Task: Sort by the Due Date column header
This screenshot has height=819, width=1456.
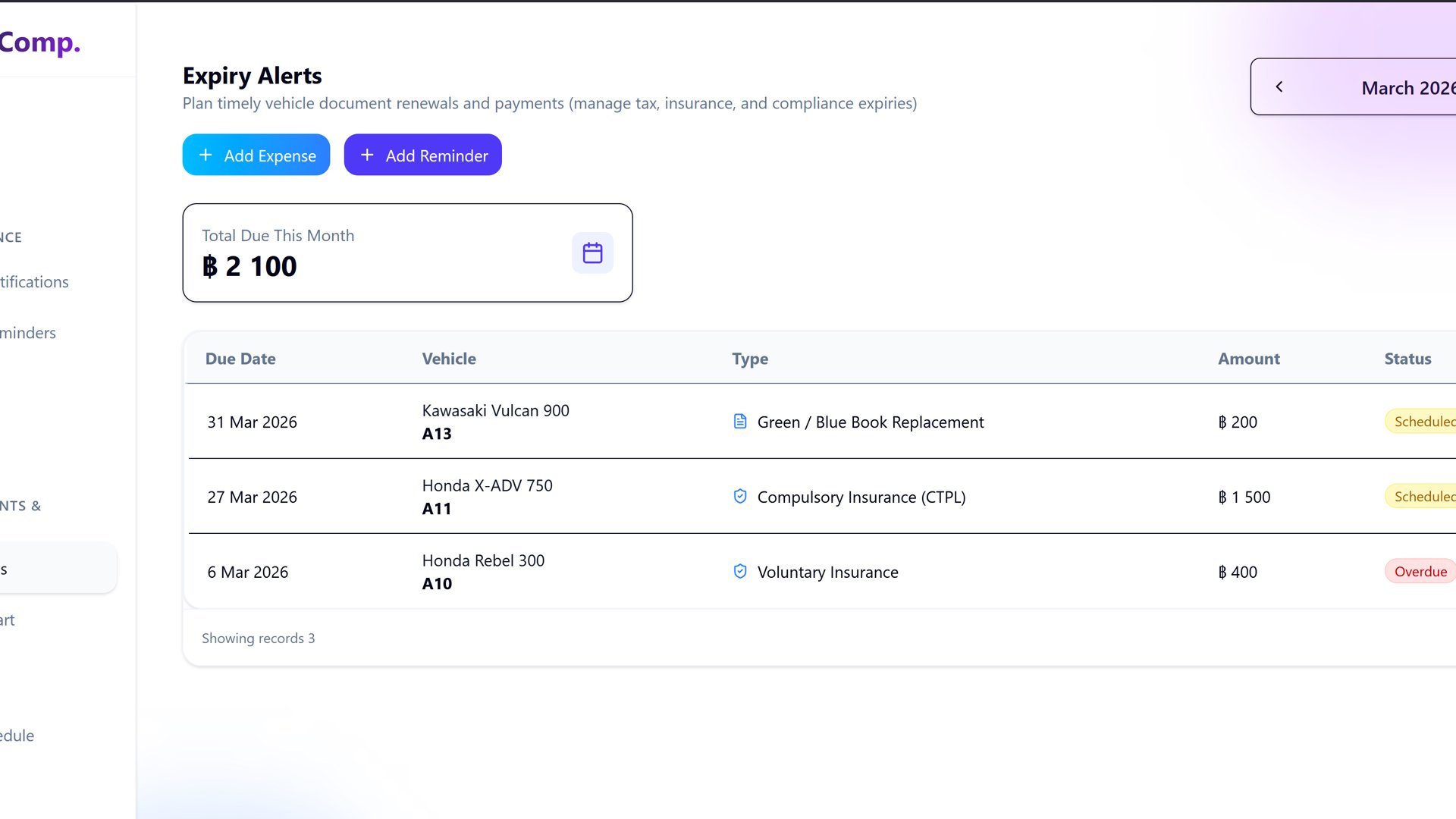Action: click(x=240, y=359)
